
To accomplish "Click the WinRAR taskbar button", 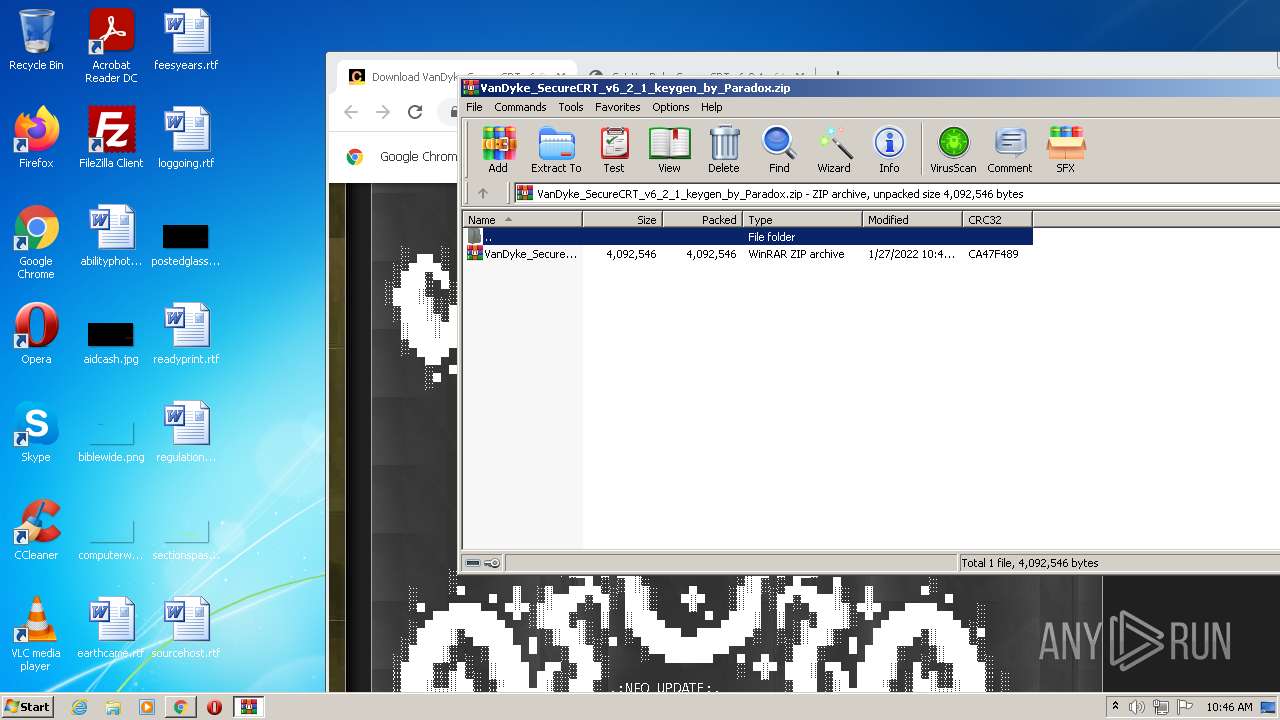I will (248, 707).
